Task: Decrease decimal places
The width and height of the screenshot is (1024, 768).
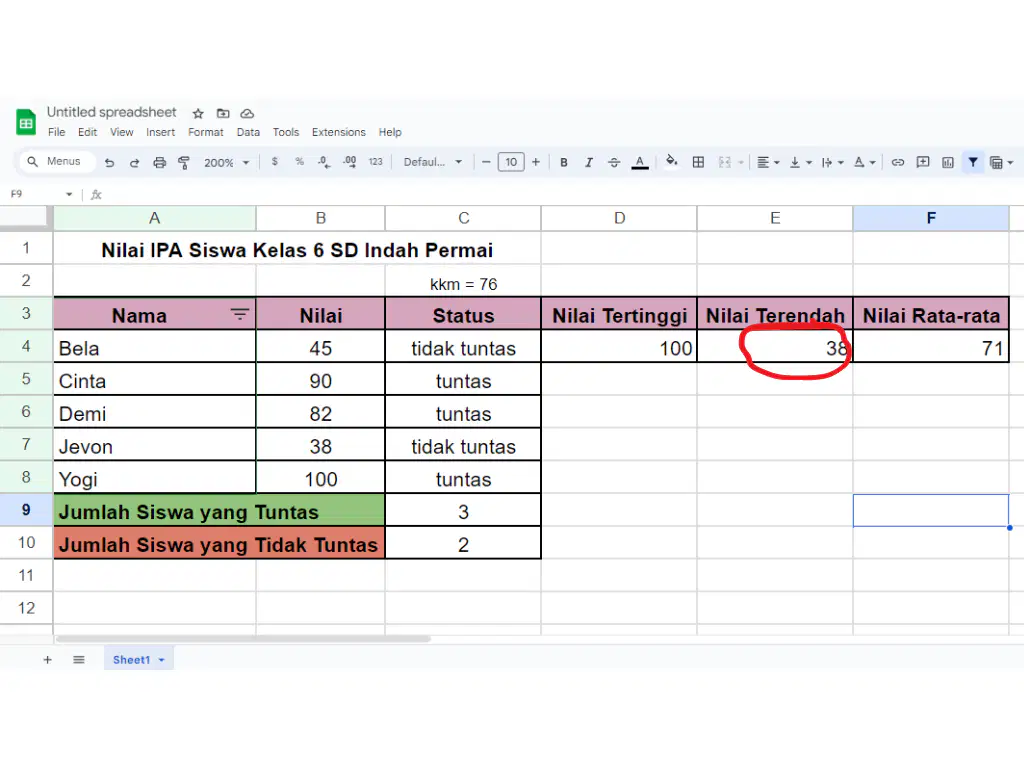Action: point(324,162)
